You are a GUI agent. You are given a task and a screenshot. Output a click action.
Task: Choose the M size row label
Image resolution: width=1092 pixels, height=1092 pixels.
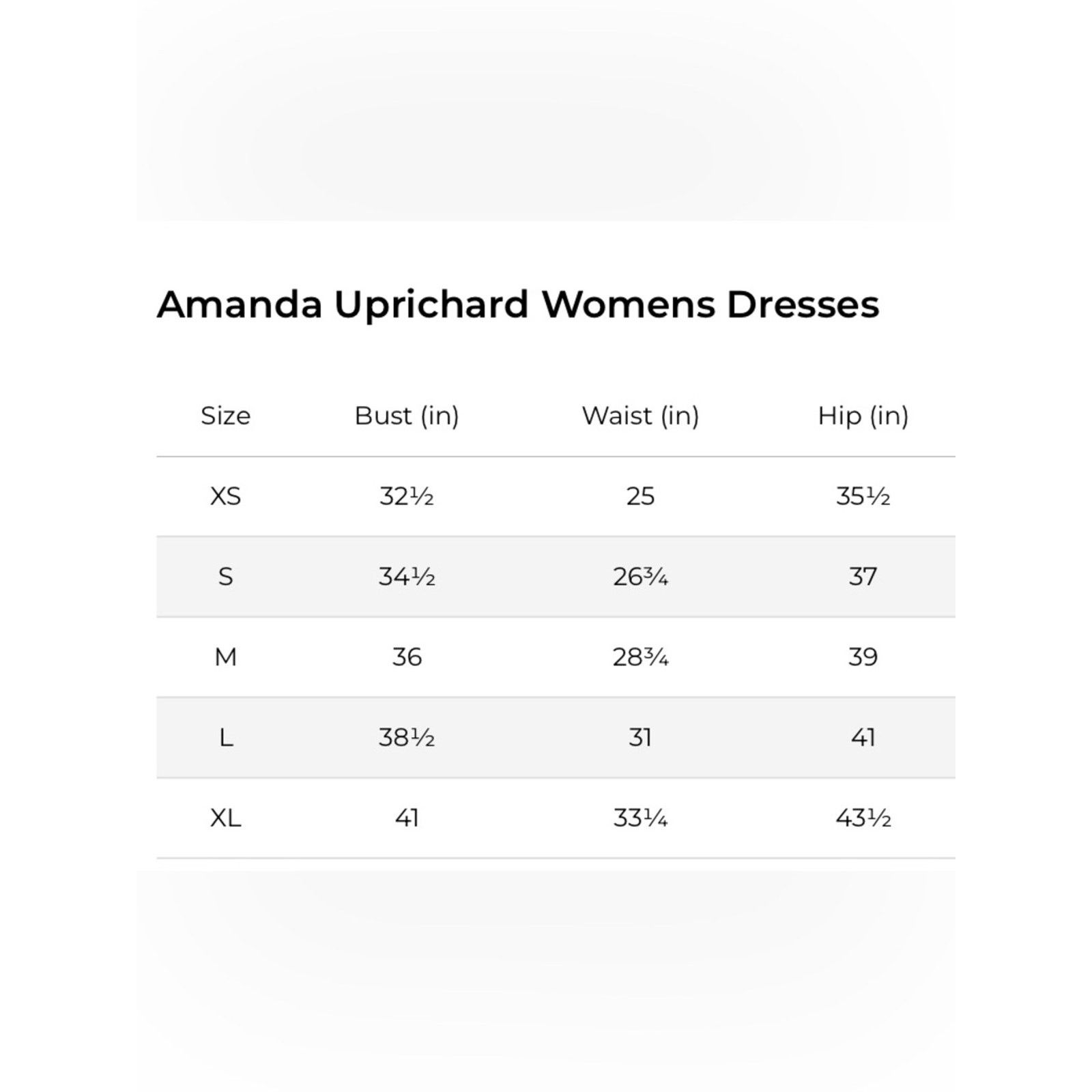[x=226, y=657]
